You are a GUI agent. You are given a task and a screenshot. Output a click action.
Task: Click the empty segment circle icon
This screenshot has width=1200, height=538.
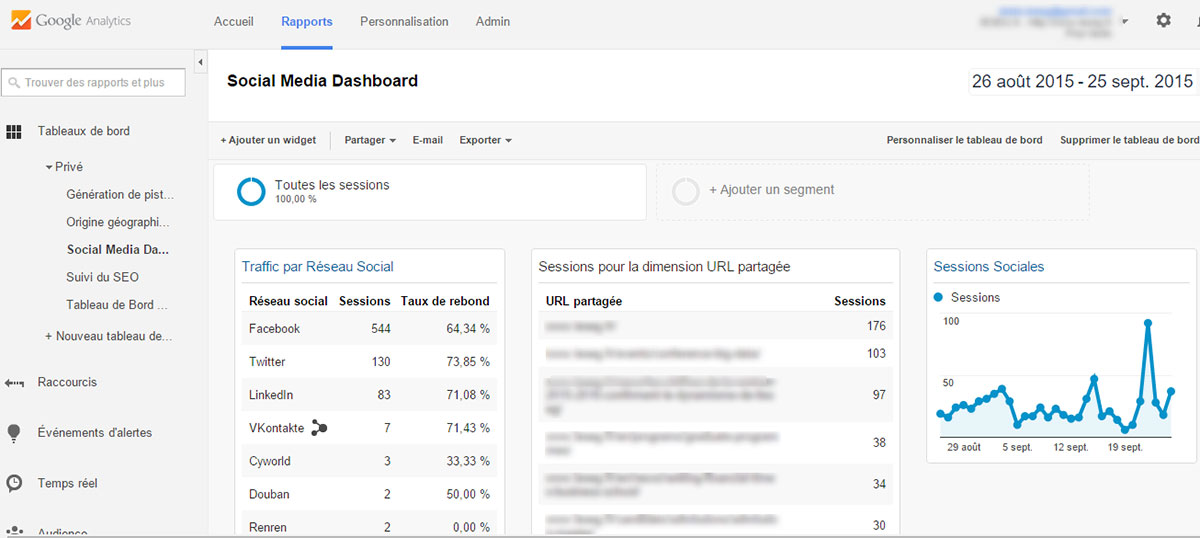686,191
